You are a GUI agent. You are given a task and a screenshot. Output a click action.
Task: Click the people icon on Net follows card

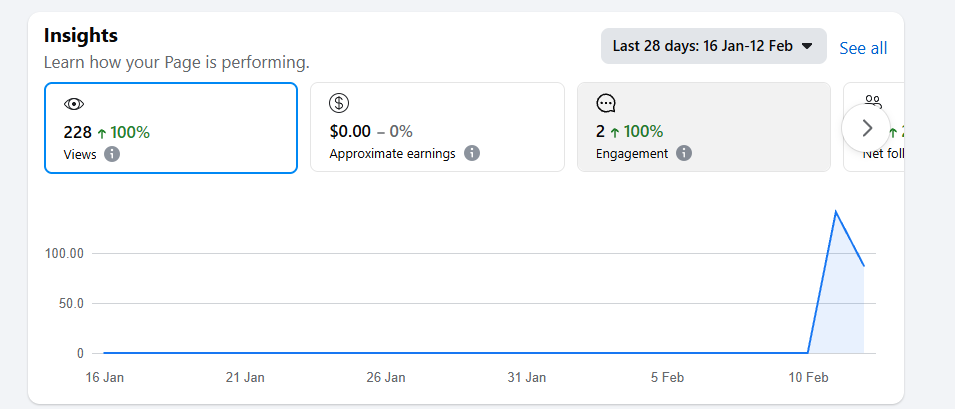(x=873, y=101)
